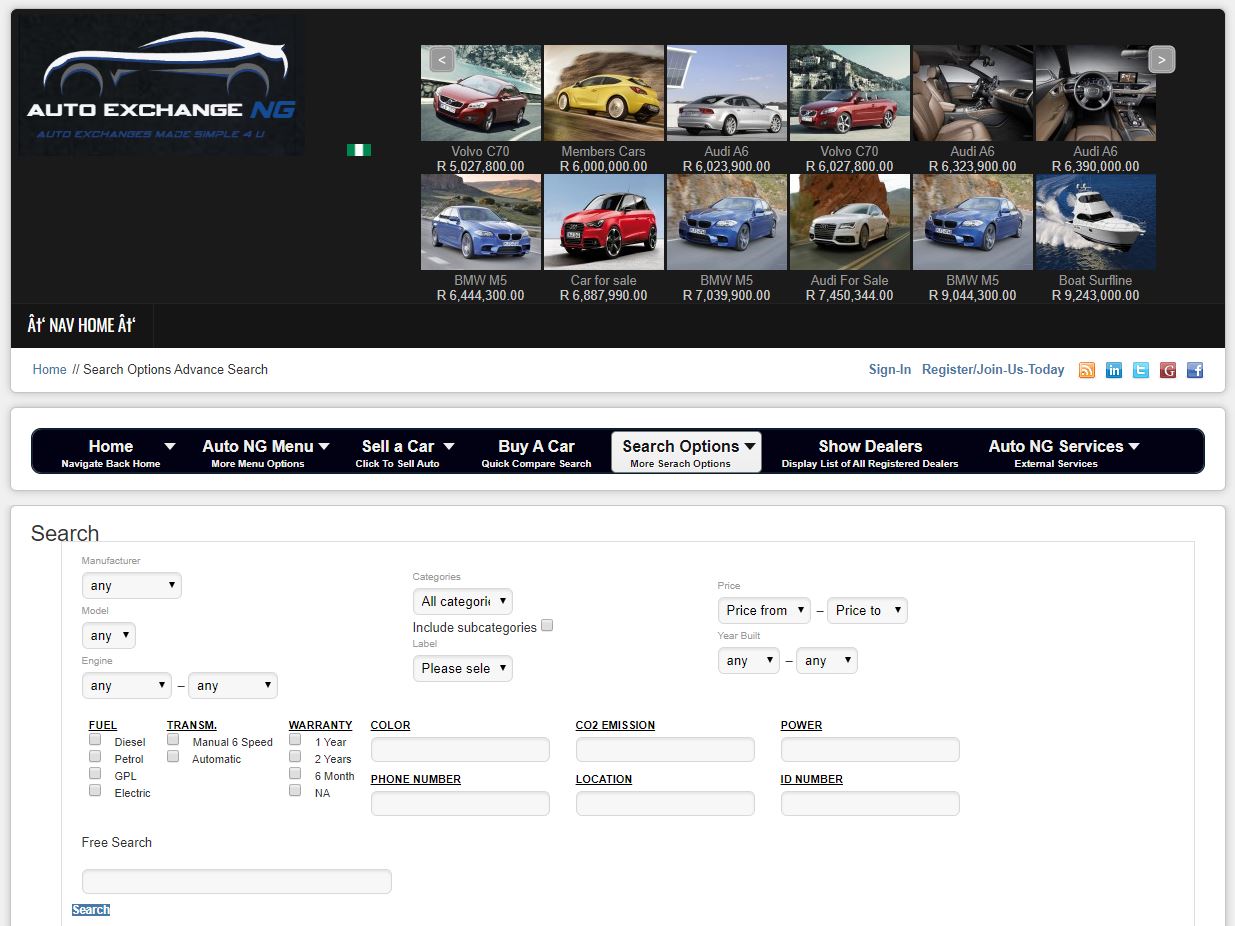This screenshot has height=926, width=1235.
Task: Click the Color input field
Action: coord(460,750)
